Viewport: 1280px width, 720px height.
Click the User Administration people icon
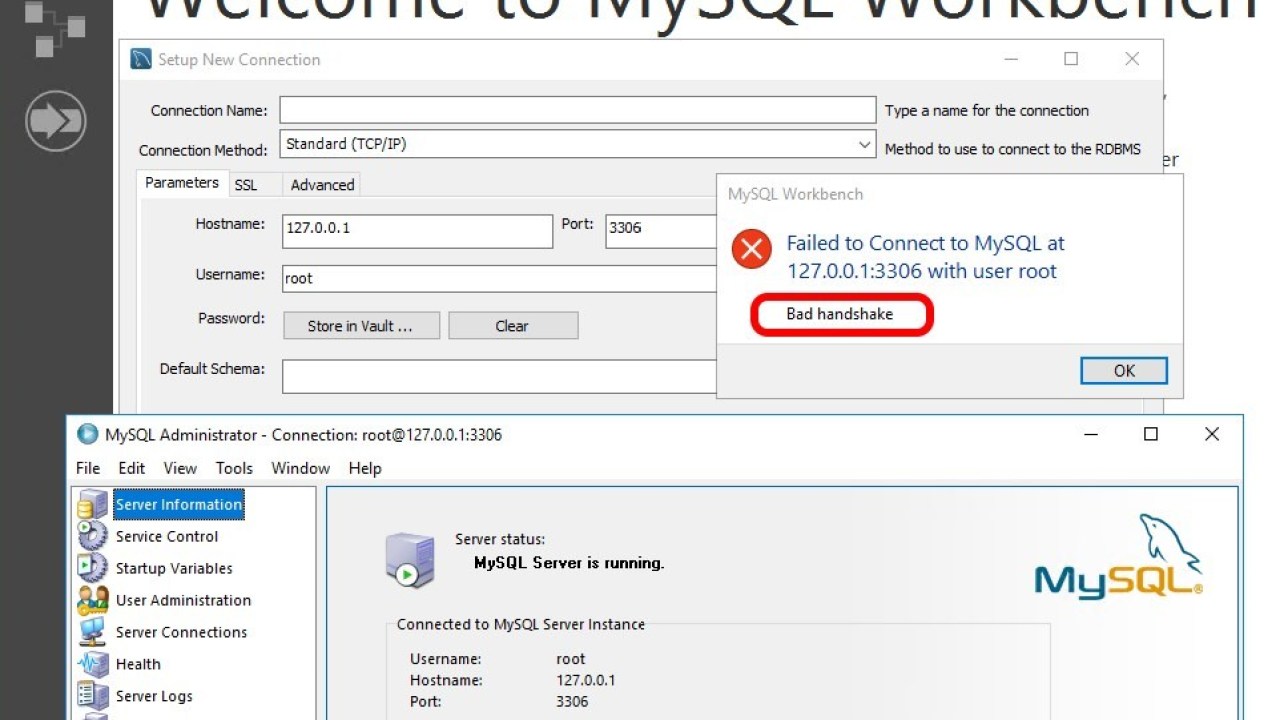92,600
